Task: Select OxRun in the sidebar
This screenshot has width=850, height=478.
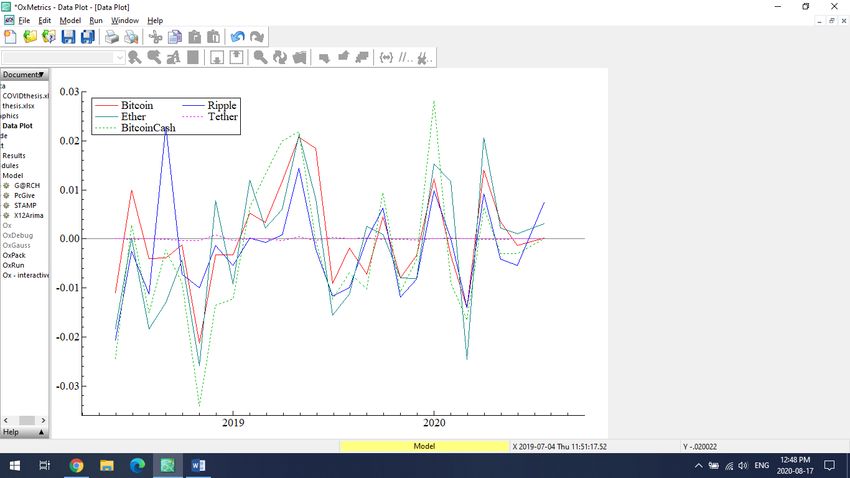Action: (x=13, y=265)
